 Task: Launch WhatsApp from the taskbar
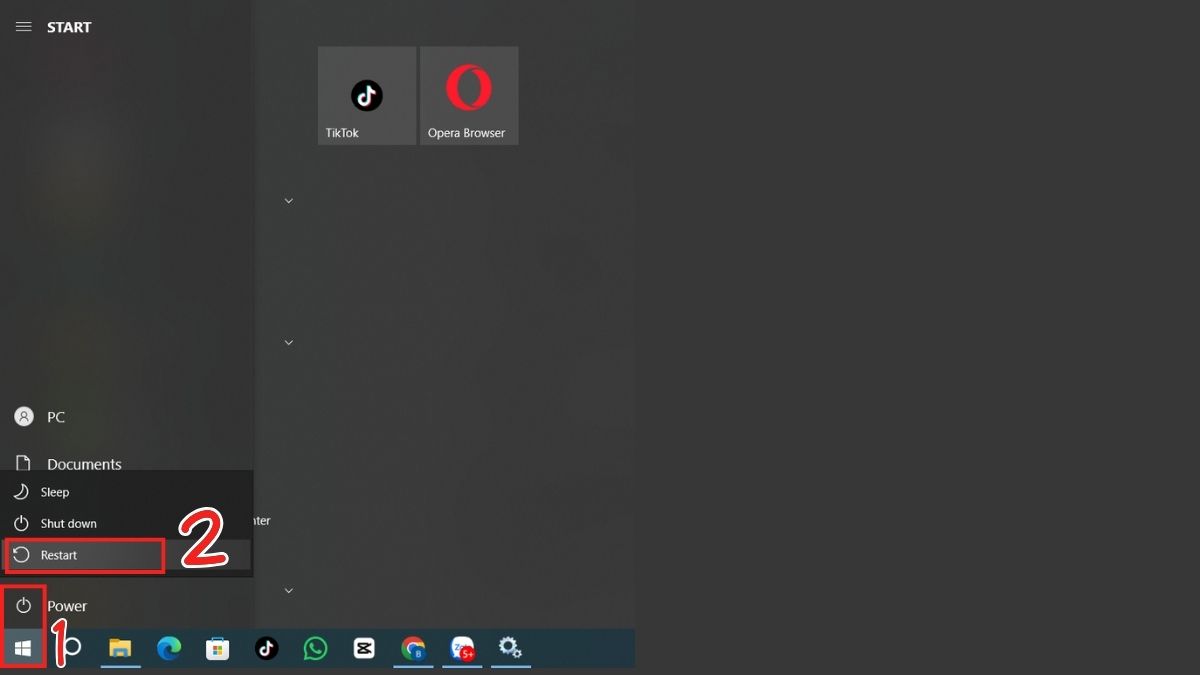(x=315, y=648)
